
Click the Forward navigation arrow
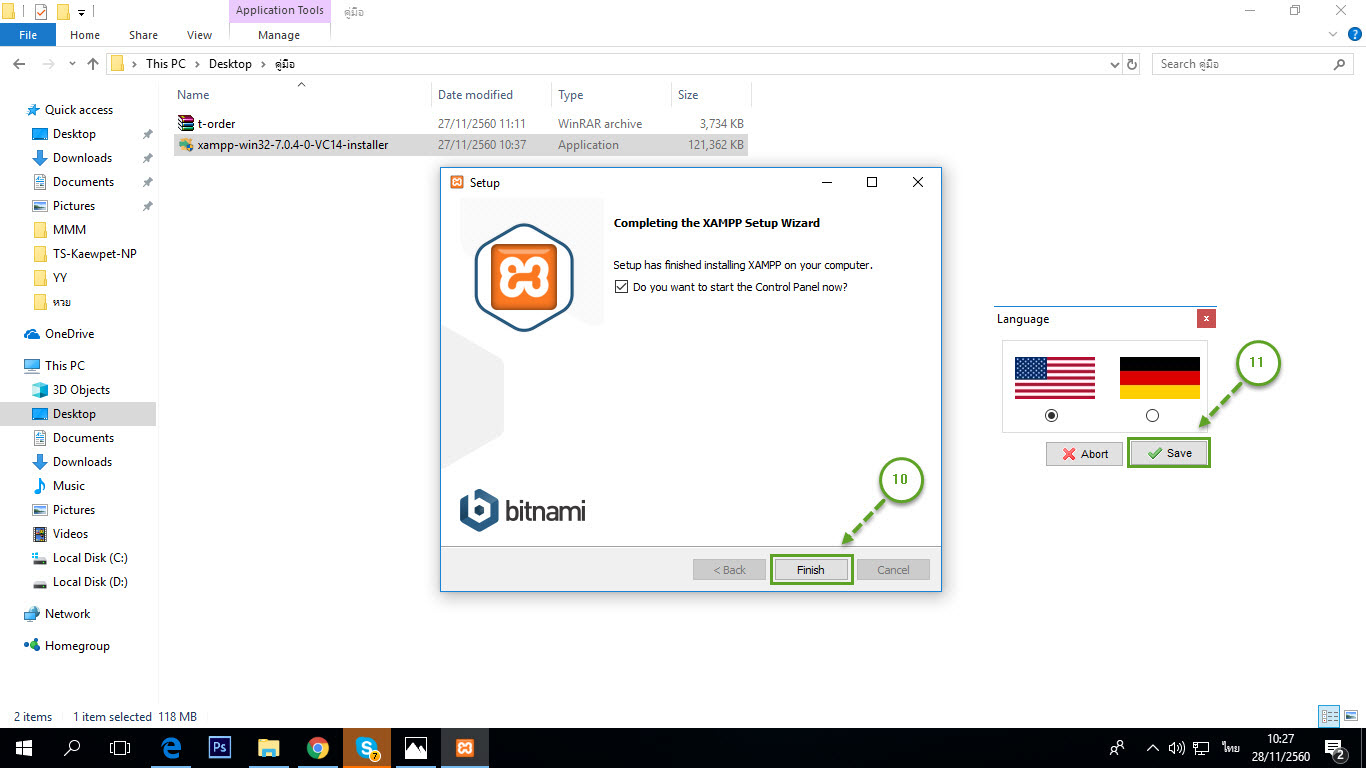point(47,64)
